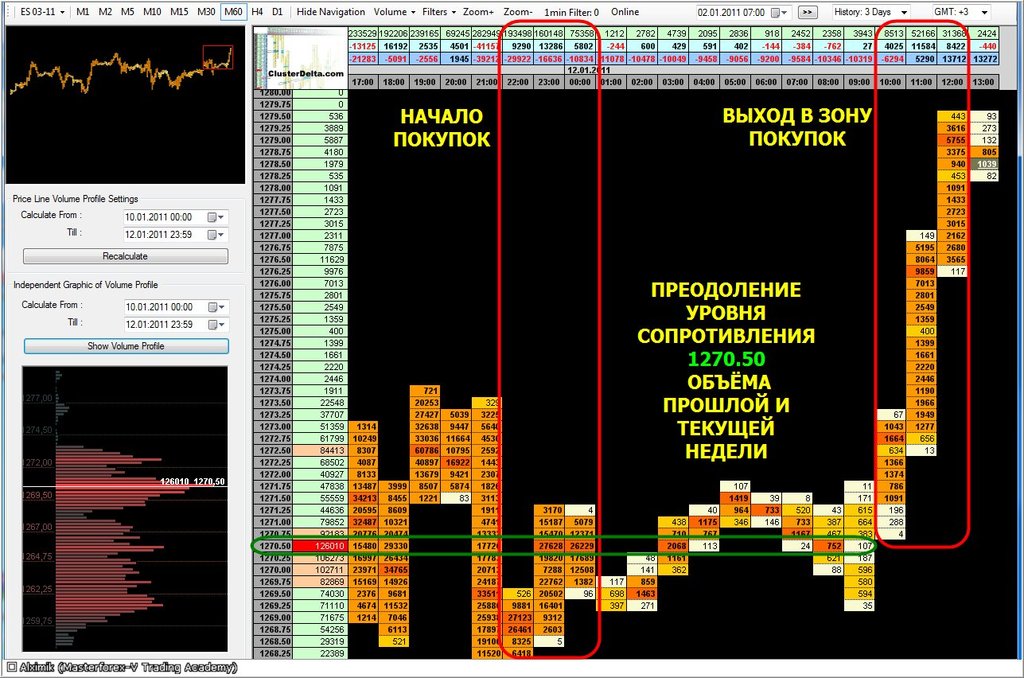The image size is (1024, 678).
Task: Click the Recalculate button
Action: [x=125, y=256]
